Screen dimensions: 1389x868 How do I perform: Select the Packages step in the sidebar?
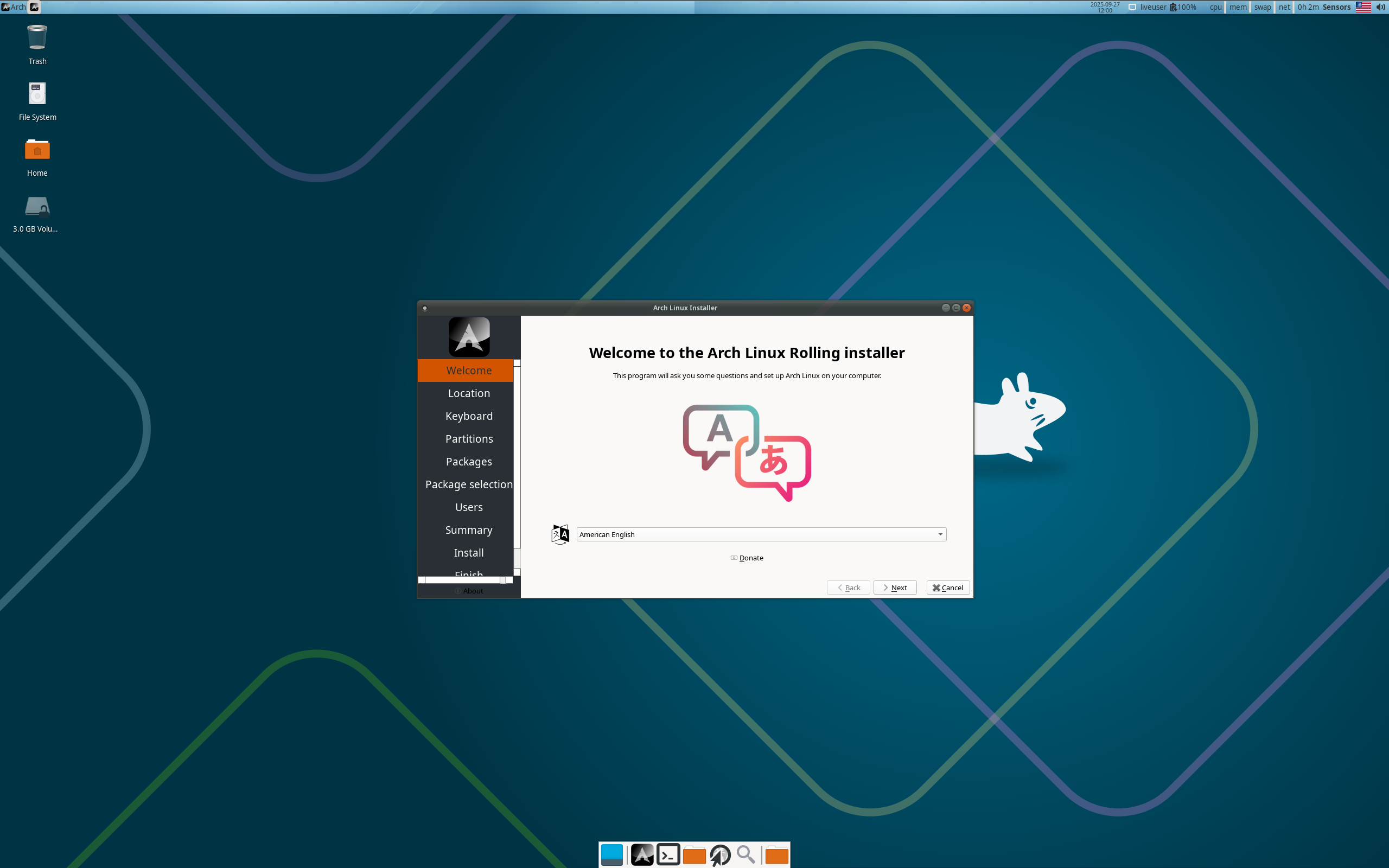coord(466,462)
